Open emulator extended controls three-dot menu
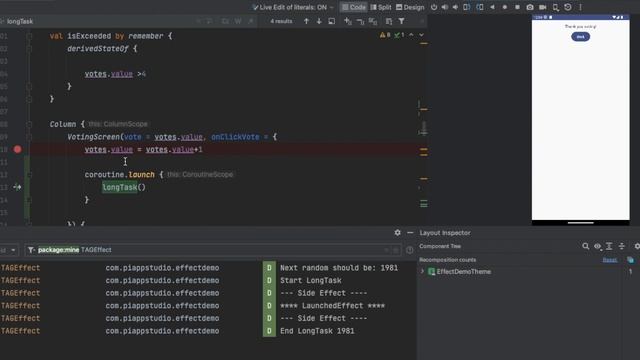Image resolution: width=640 pixels, height=360 pixels. (x=580, y=7)
